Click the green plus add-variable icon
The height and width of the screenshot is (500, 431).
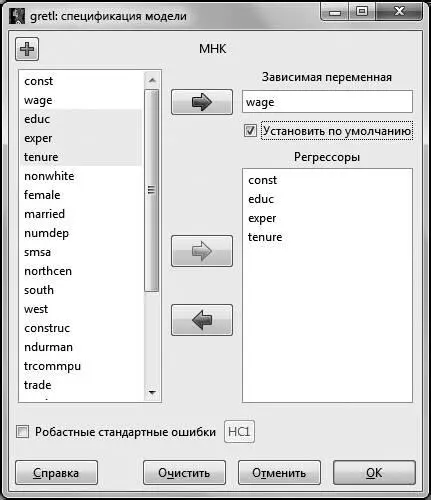27,49
